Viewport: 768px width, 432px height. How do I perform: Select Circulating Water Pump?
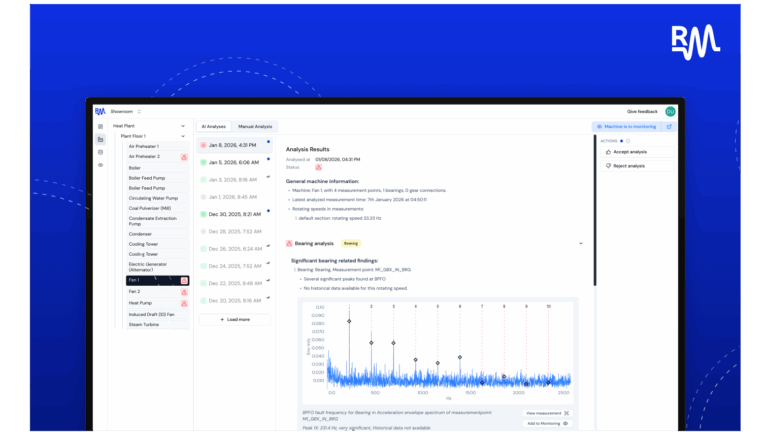[x=158, y=198]
